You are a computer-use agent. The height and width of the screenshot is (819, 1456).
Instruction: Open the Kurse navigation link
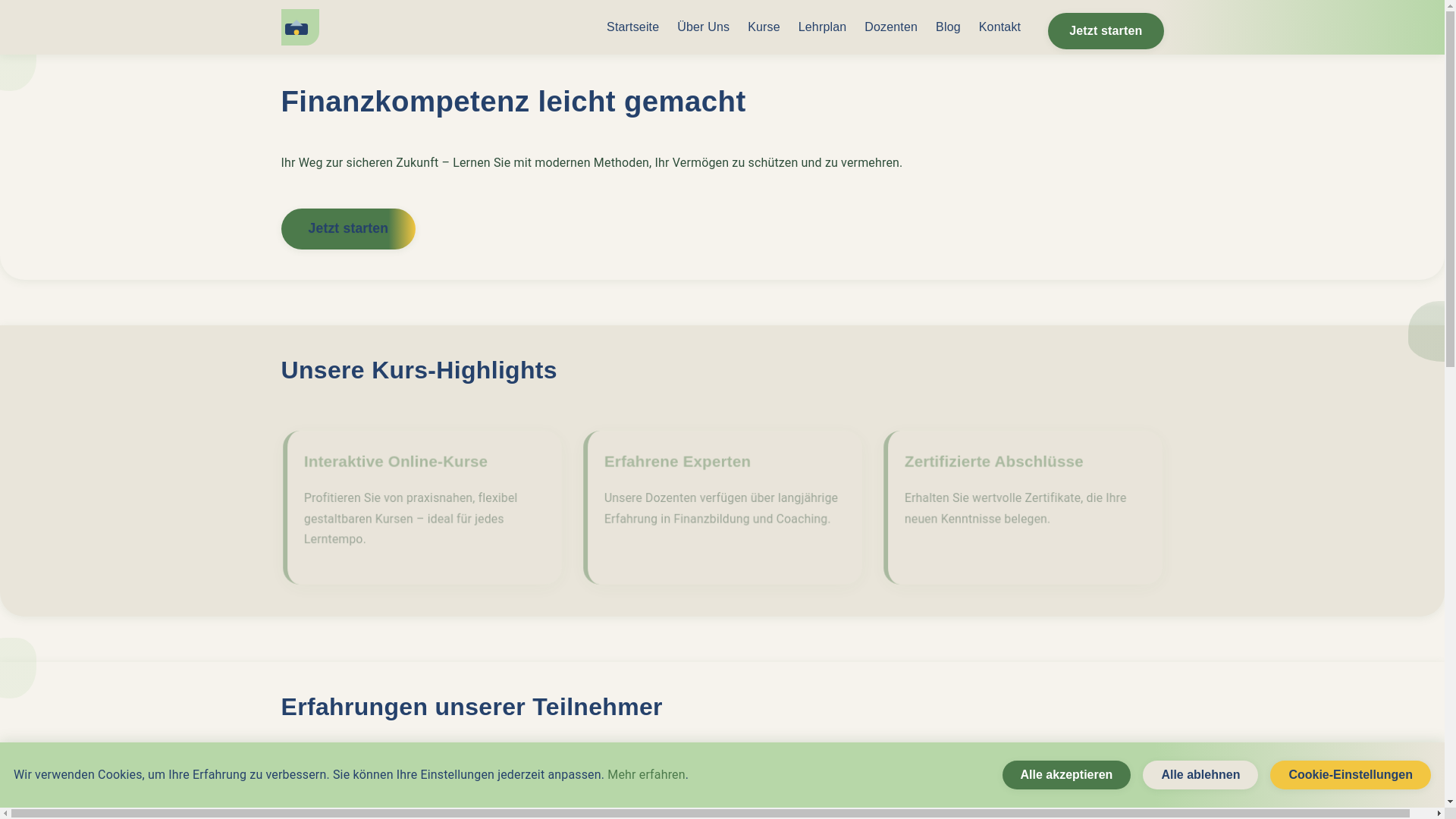764,27
